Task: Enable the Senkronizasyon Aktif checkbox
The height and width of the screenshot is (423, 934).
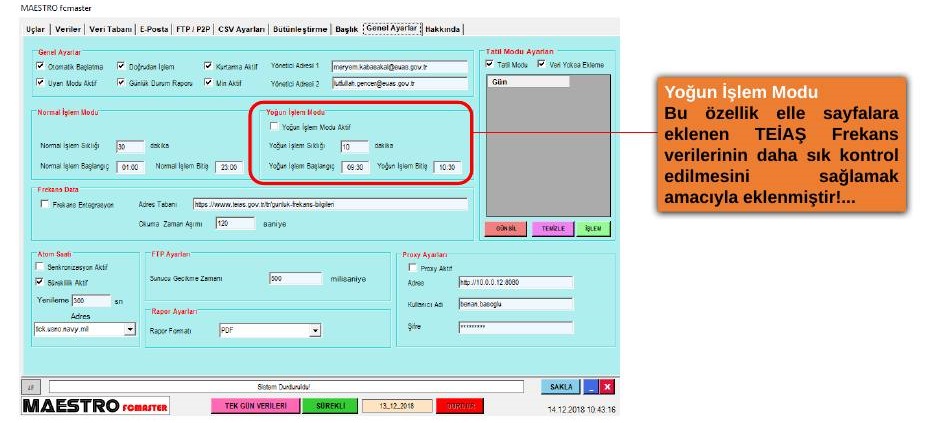Action: [x=41, y=267]
